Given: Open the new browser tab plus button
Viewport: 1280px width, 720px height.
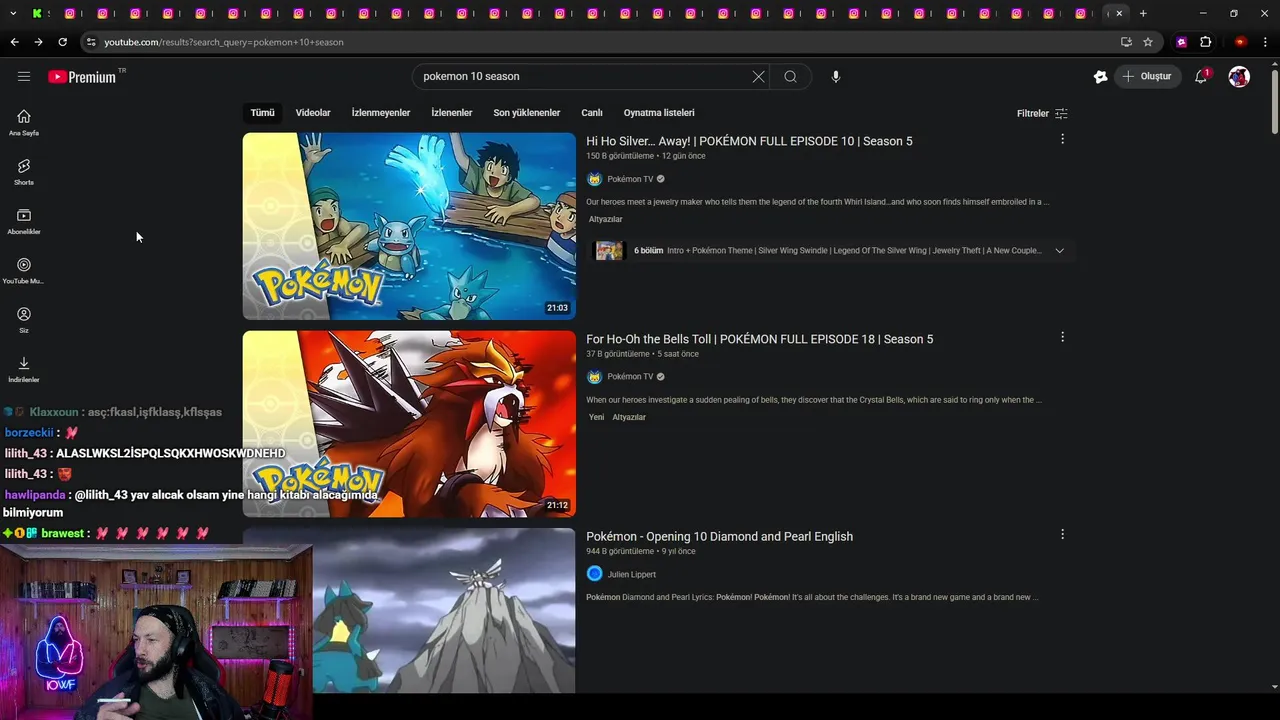Looking at the screenshot, I should [x=1143, y=13].
